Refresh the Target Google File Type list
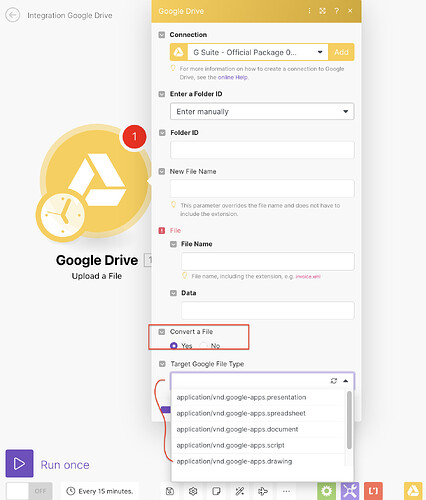Viewport: 426px width, 500px height. coord(334,381)
